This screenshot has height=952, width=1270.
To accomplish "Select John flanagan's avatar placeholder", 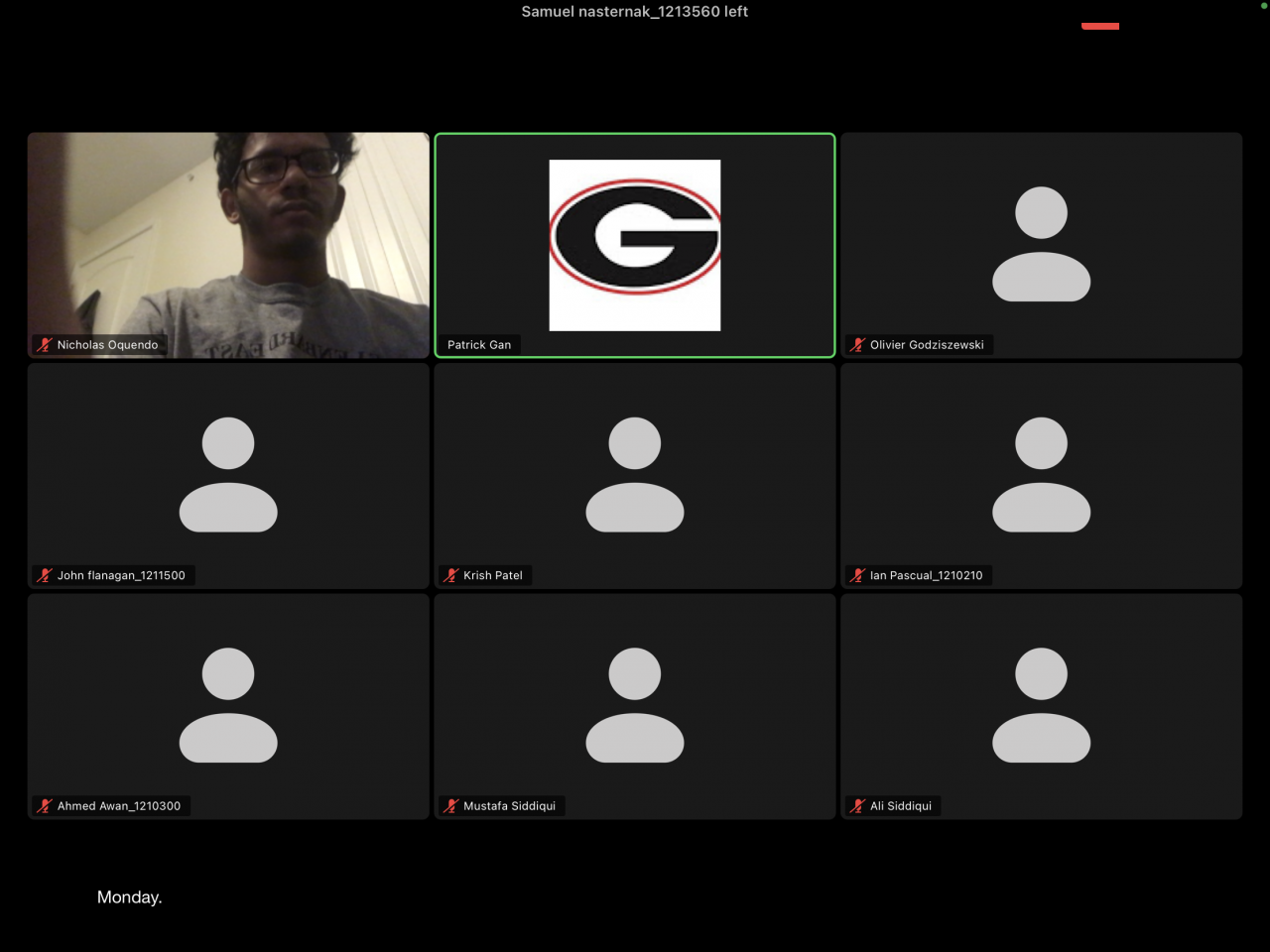I will point(228,474).
